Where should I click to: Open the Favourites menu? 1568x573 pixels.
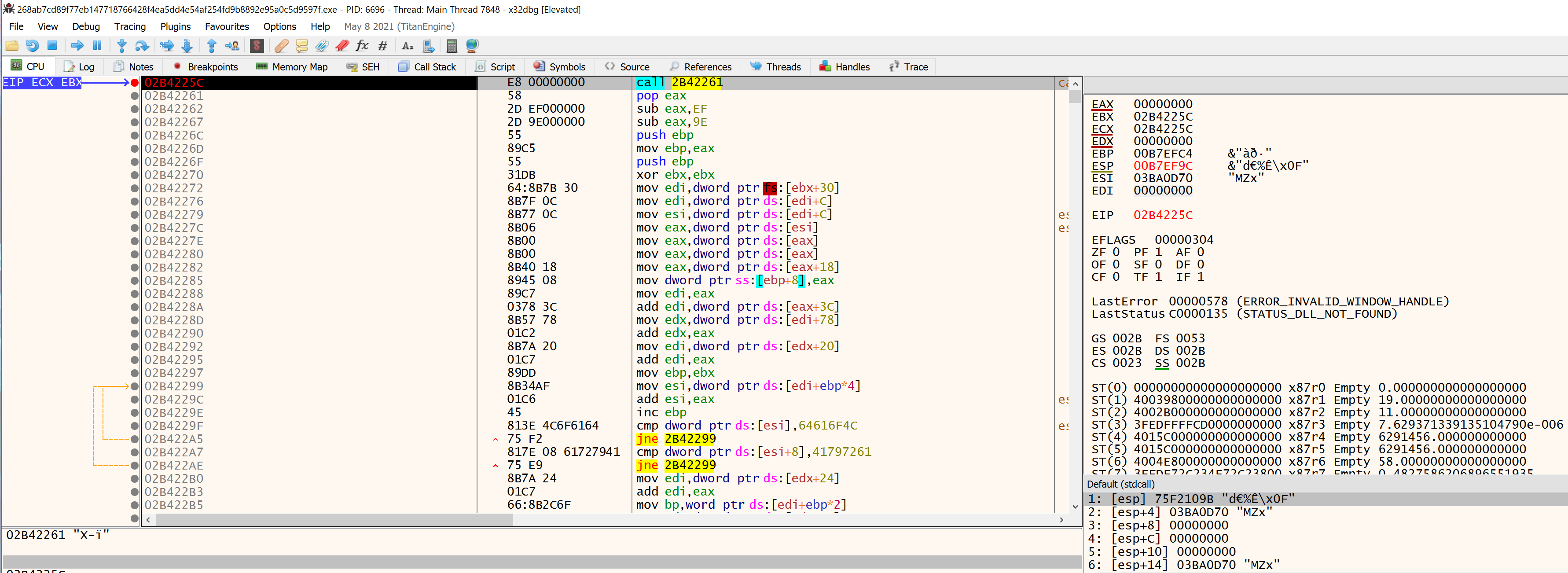tap(227, 27)
